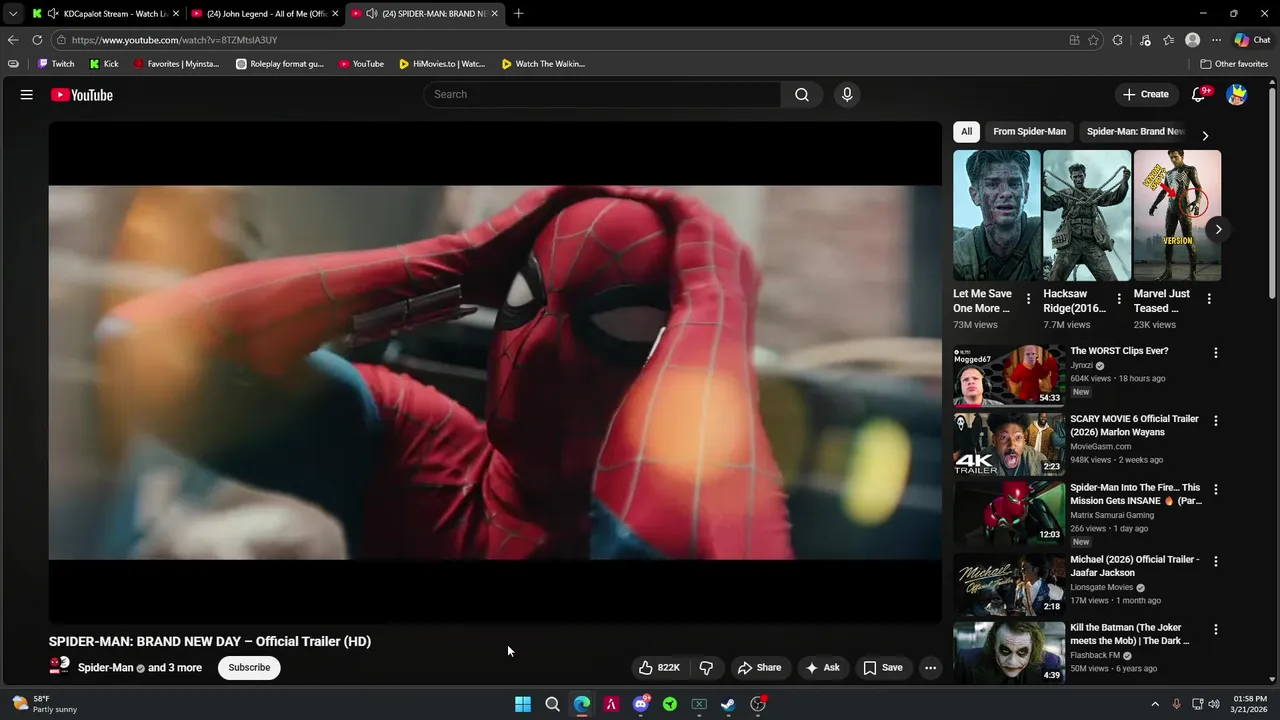Open options menu for 'Michael (2026) Official Trailer'
This screenshot has width=1280, height=720.
coord(1216,561)
